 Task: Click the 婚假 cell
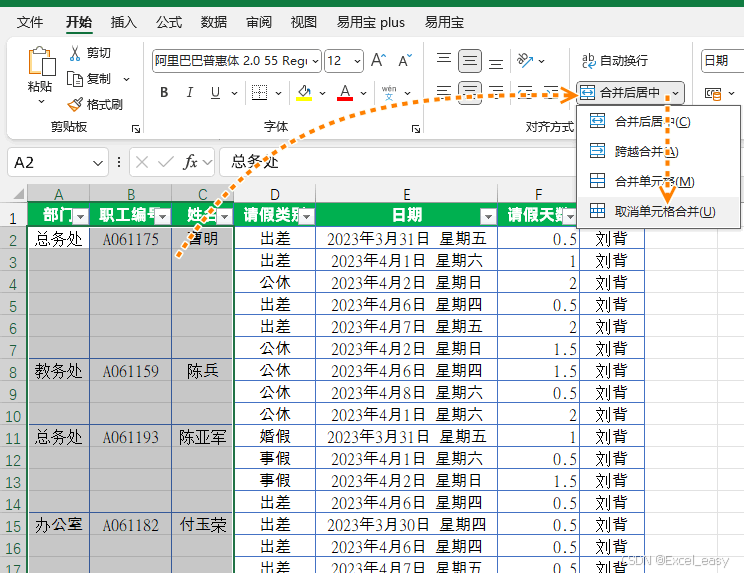pyautogui.click(x=275, y=437)
